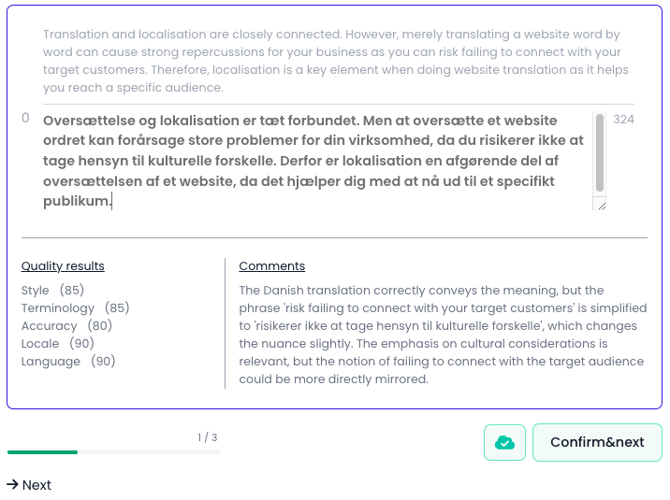
Task: Open the Quality results heading link
Action: tap(63, 266)
